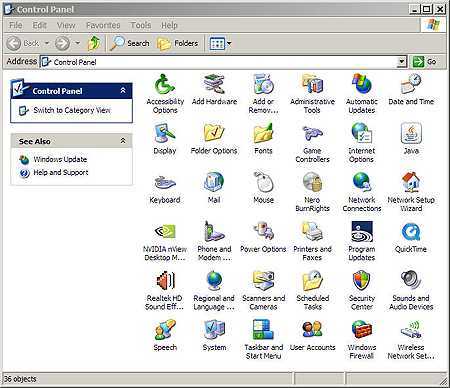Expand the Address bar dropdown

point(402,62)
